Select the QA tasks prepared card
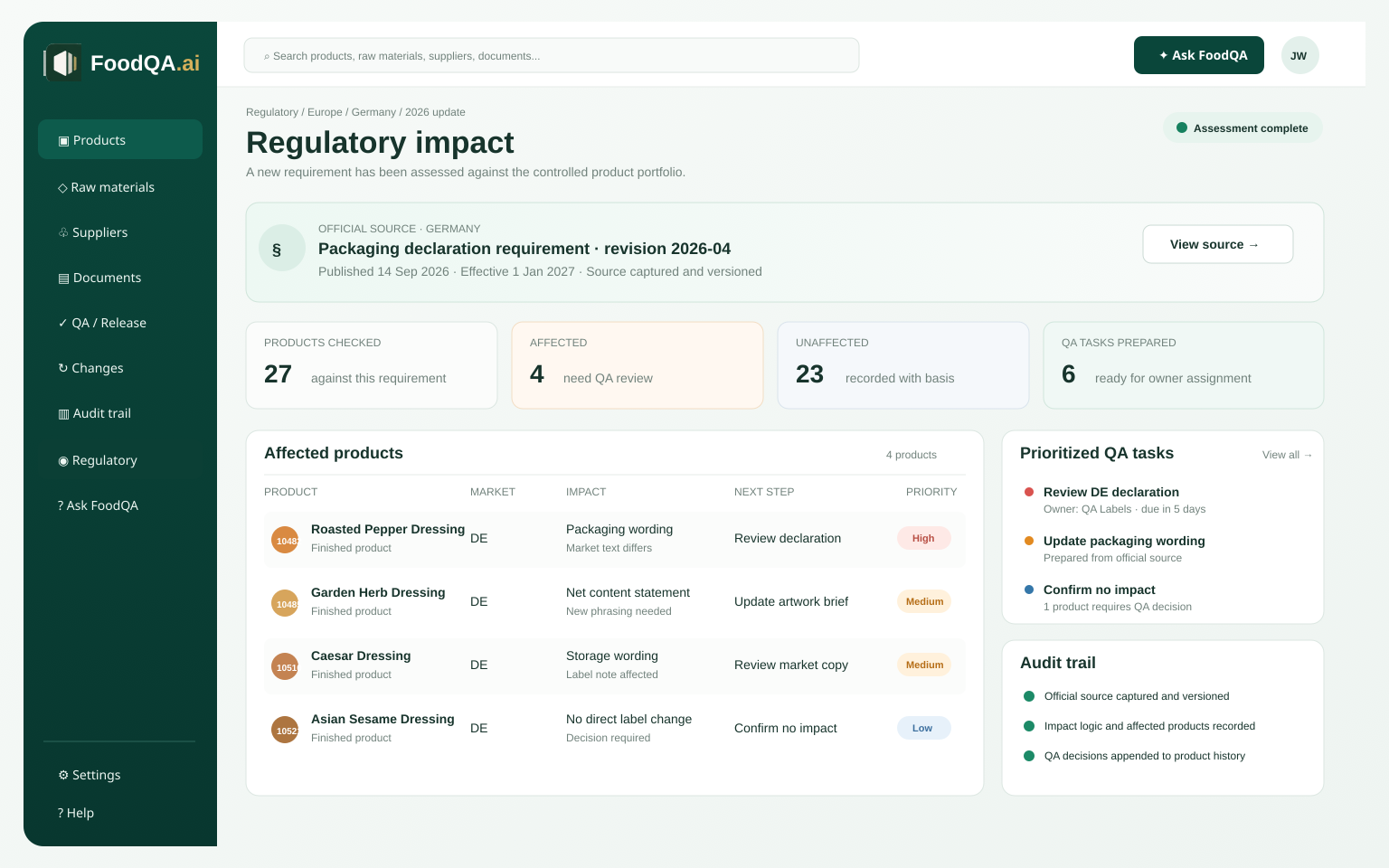Screen dimensions: 1389x868 click(1184, 365)
